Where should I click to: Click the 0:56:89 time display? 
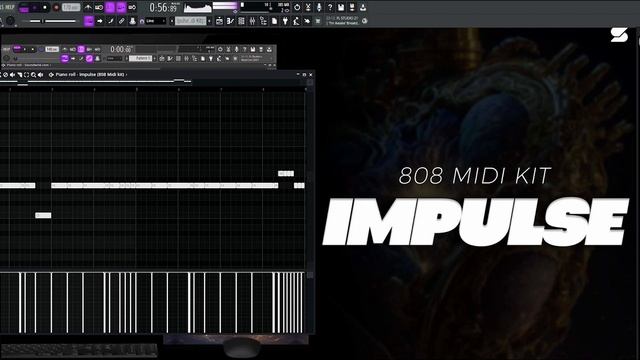click(163, 8)
